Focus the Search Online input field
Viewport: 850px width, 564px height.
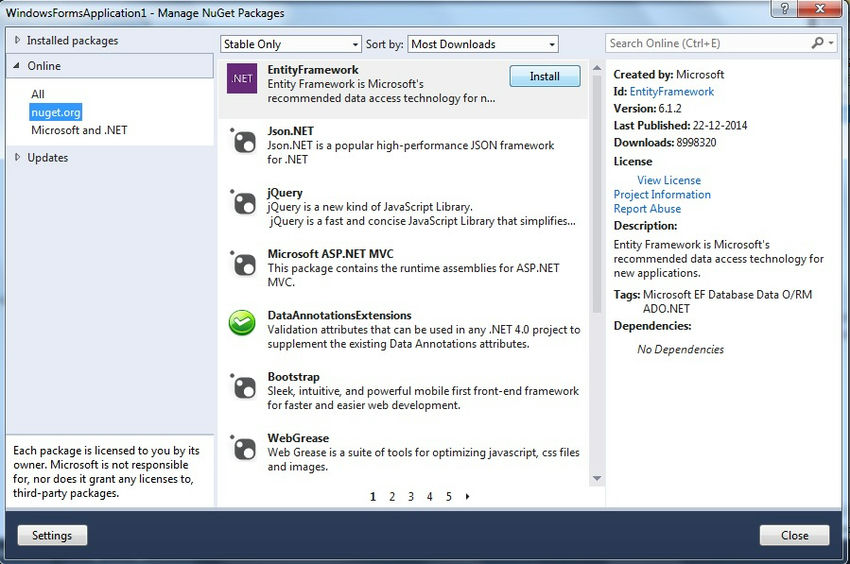click(x=707, y=43)
